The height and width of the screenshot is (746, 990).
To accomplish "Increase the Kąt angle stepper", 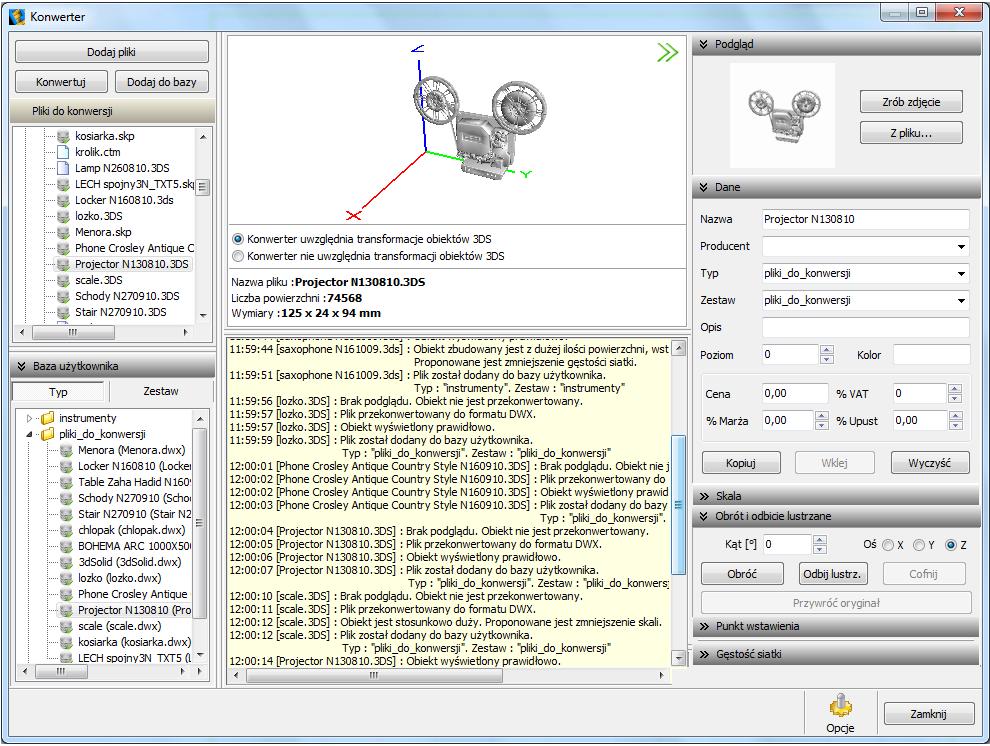I will click(x=819, y=540).
